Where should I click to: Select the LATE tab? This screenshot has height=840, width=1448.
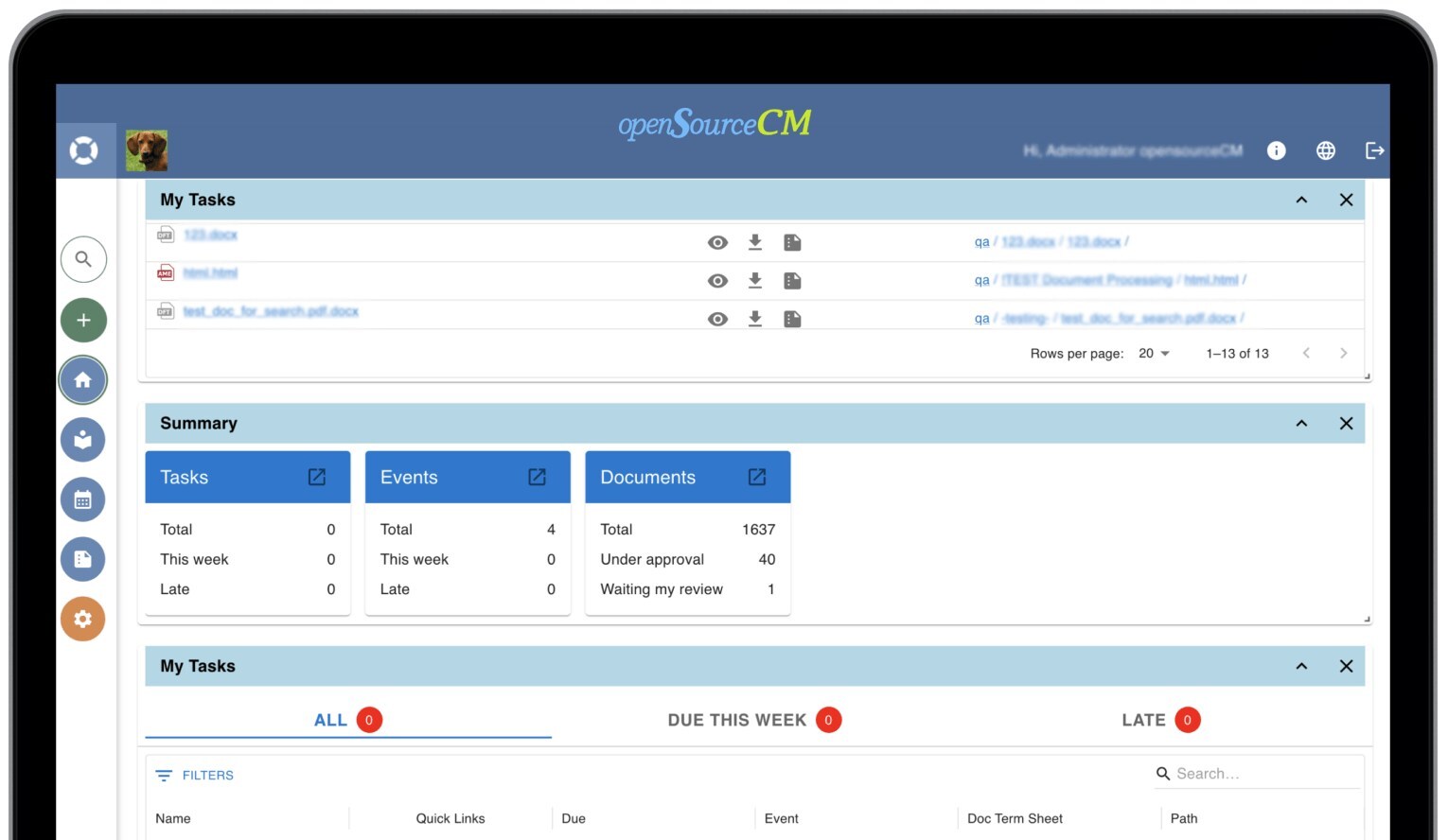pos(1161,720)
